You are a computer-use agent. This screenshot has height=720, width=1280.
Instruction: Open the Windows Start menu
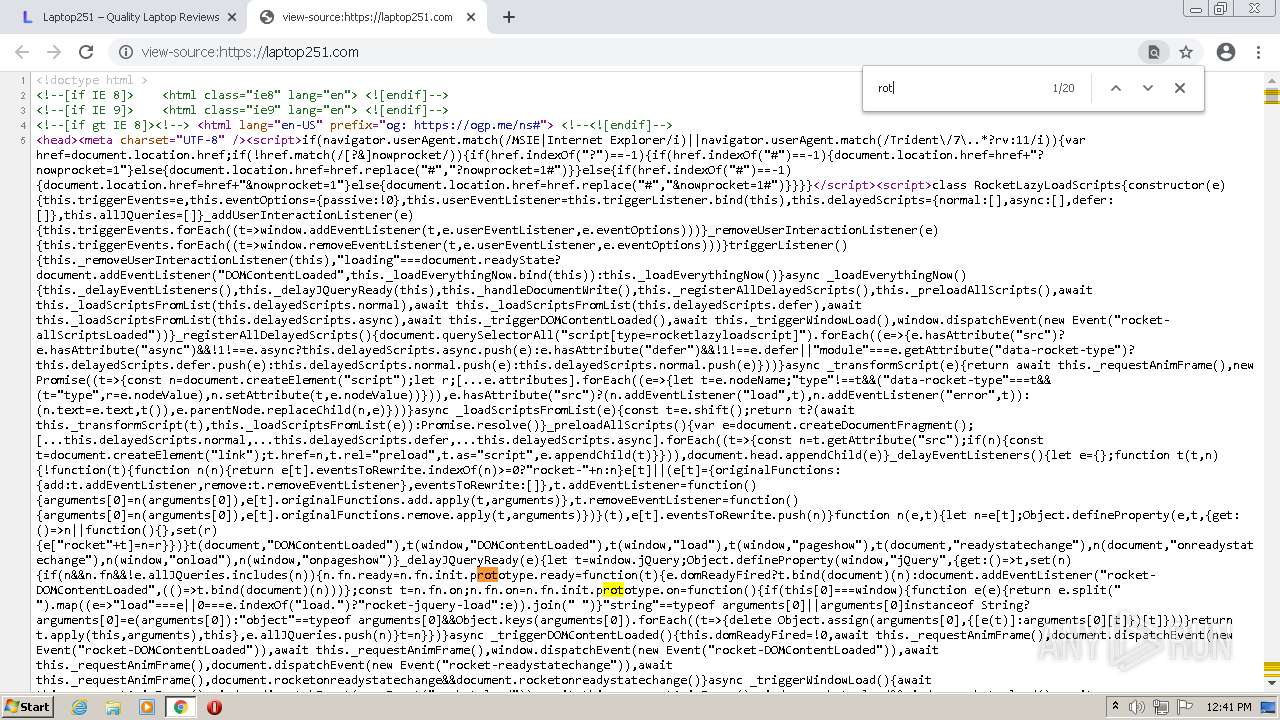pyautogui.click(x=28, y=707)
